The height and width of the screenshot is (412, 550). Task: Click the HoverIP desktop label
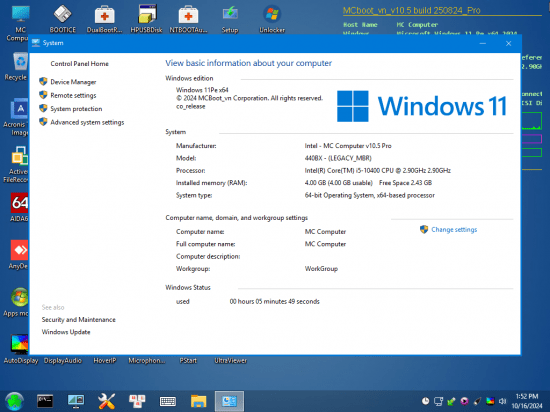105,360
